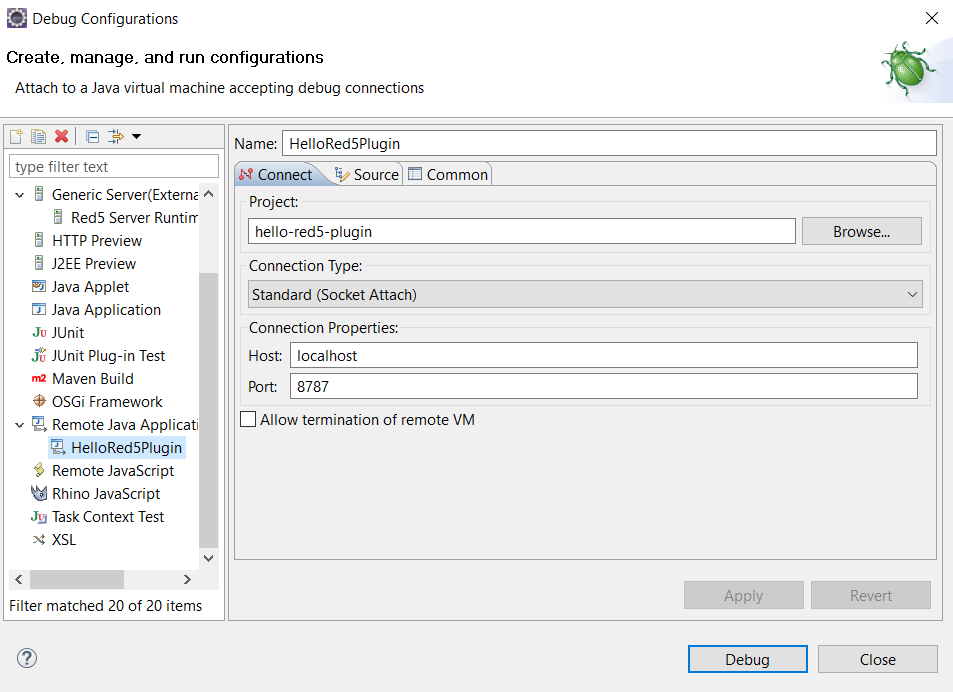Viewport: 953px width, 692px height.
Task: Select Task Context Test type
Action: (x=108, y=517)
